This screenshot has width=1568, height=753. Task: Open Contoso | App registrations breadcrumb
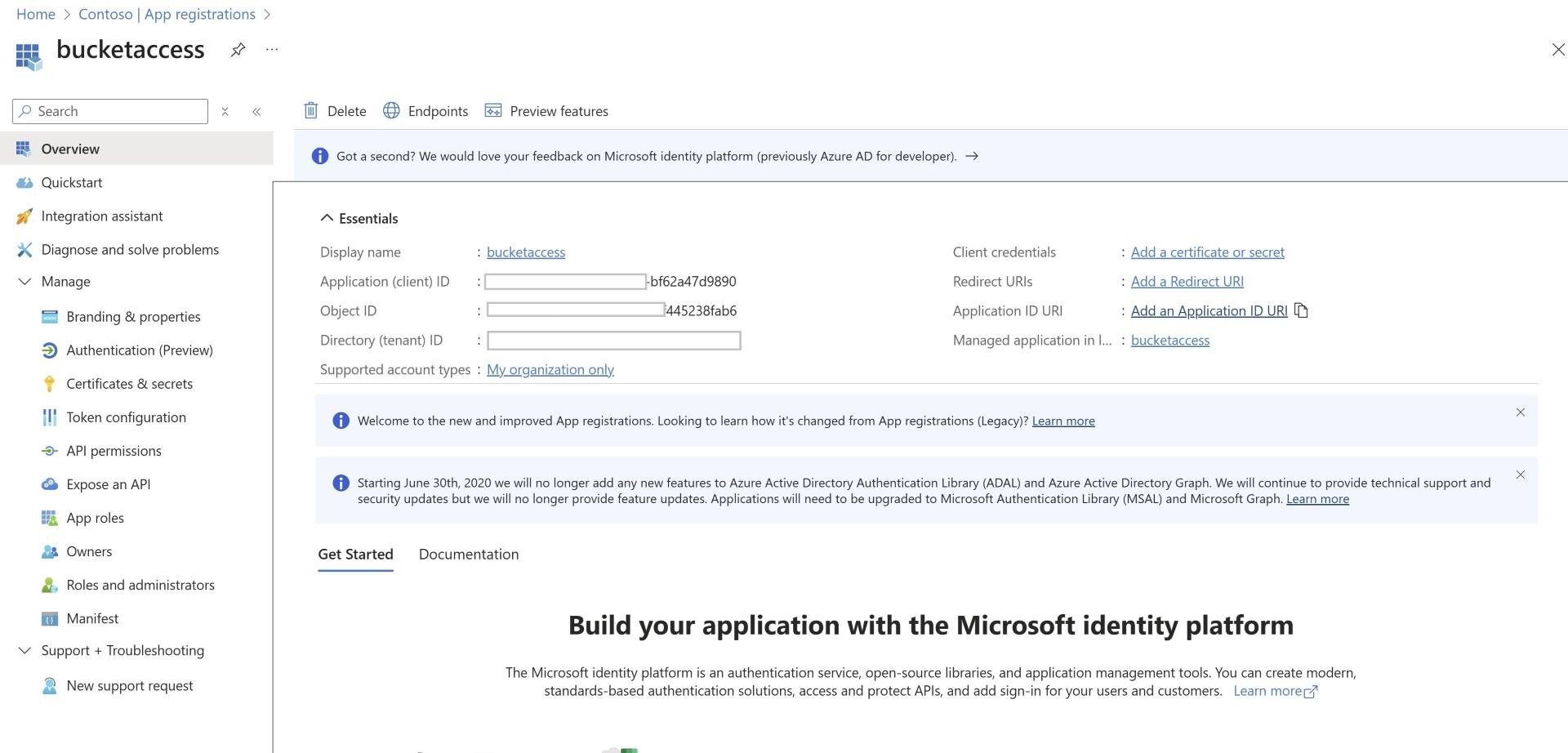(x=167, y=14)
